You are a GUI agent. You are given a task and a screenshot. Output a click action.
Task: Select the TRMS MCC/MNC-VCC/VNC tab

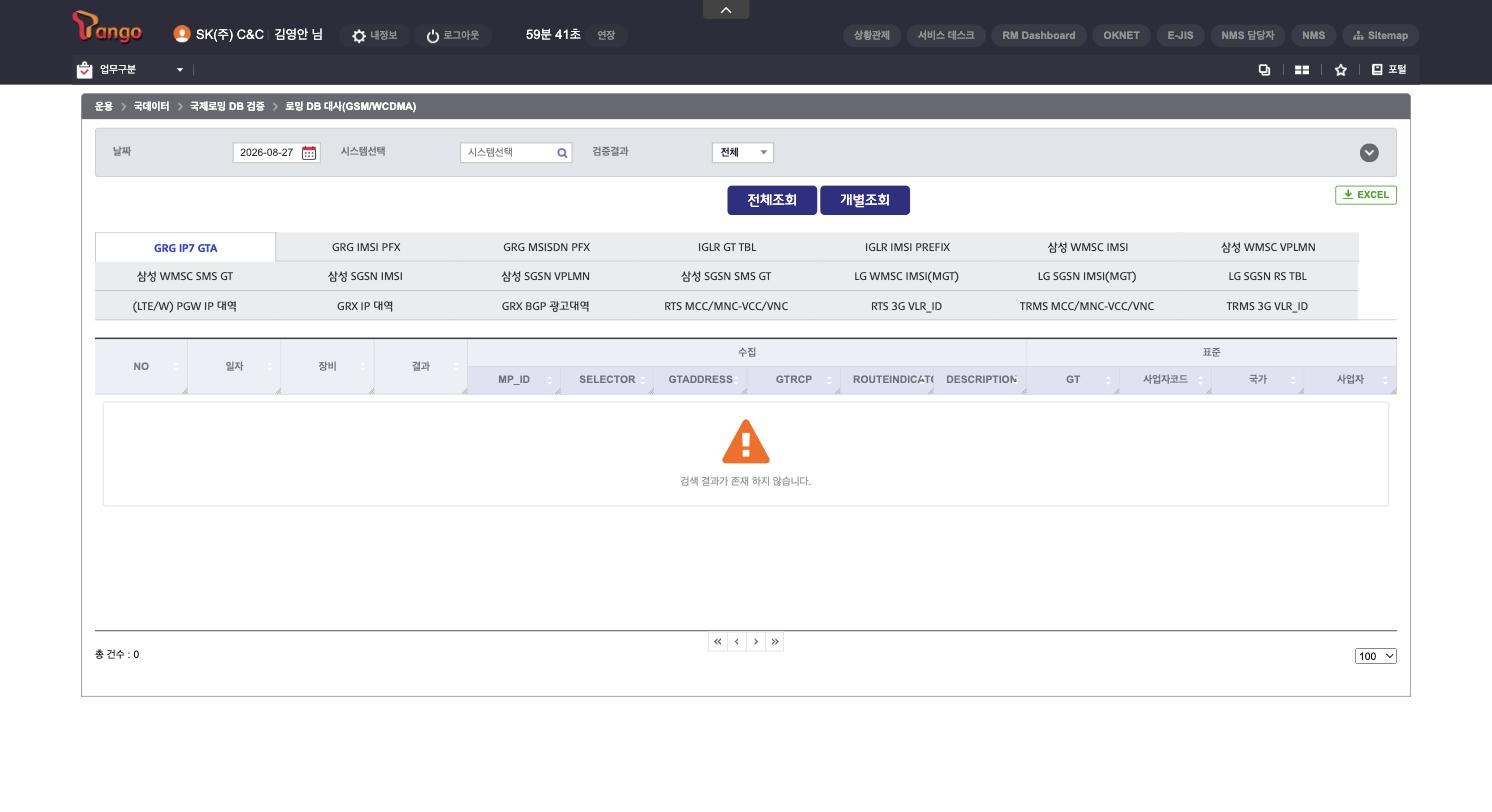pos(1088,306)
